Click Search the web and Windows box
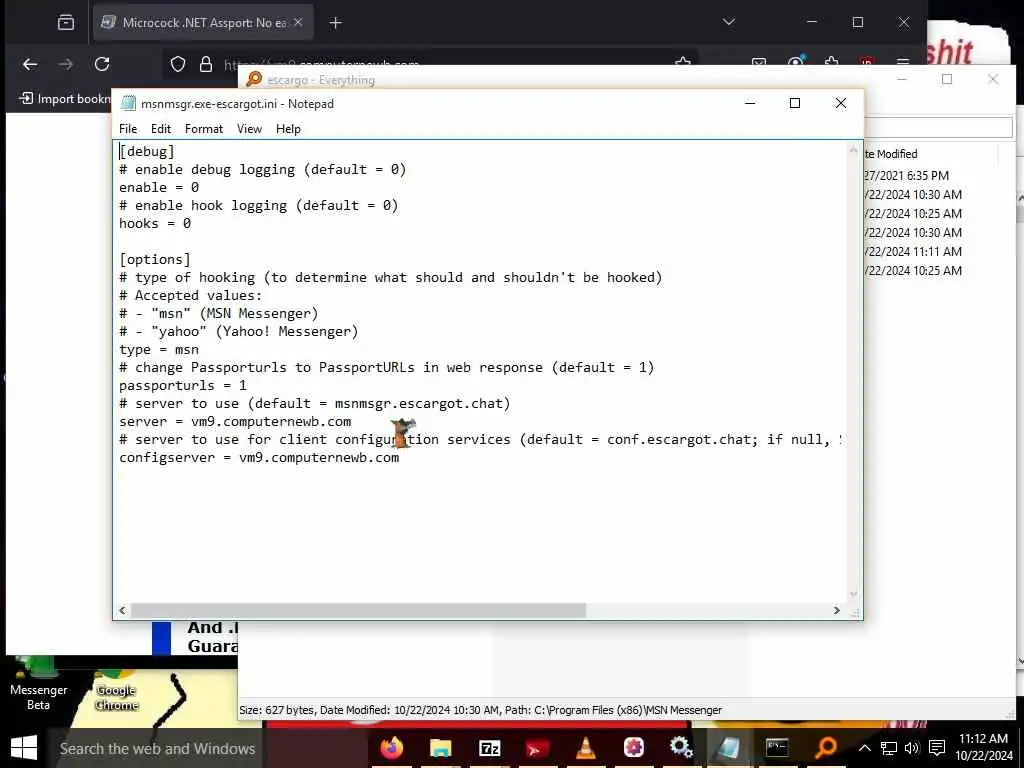 coord(157,748)
